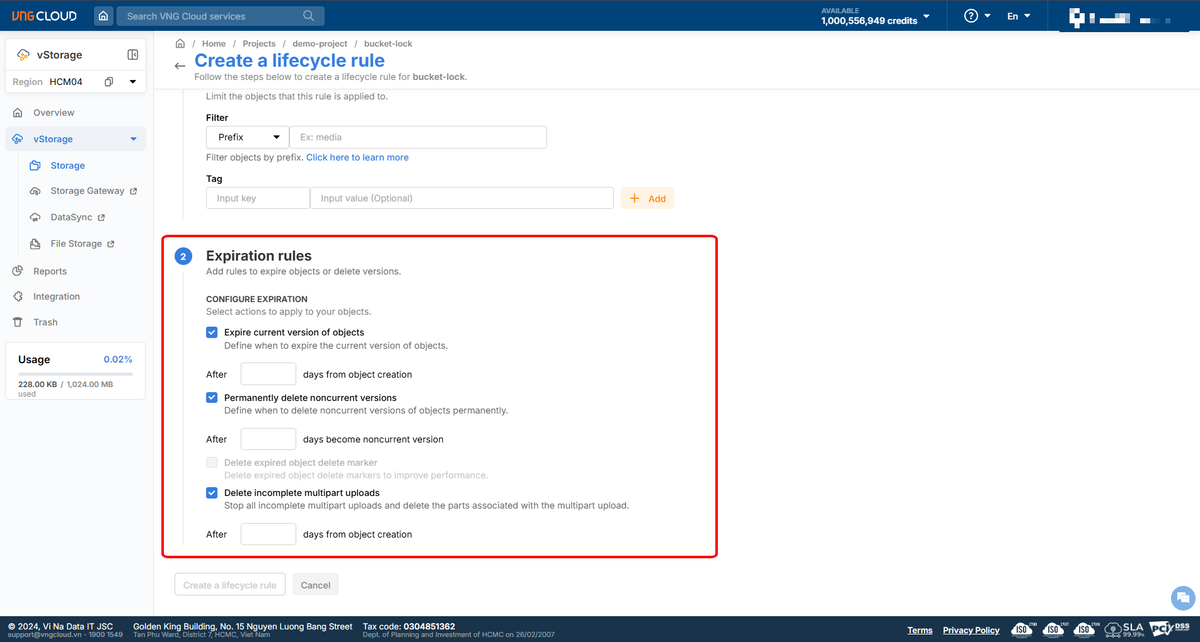This screenshot has height=642, width=1200.
Task: Uncheck Expire current version of objects
Action: click(x=212, y=332)
